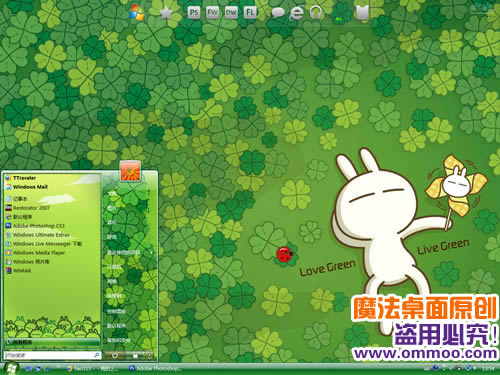Open Internet Explorer from the dock
The width and height of the screenshot is (500, 375).
(x=297, y=13)
